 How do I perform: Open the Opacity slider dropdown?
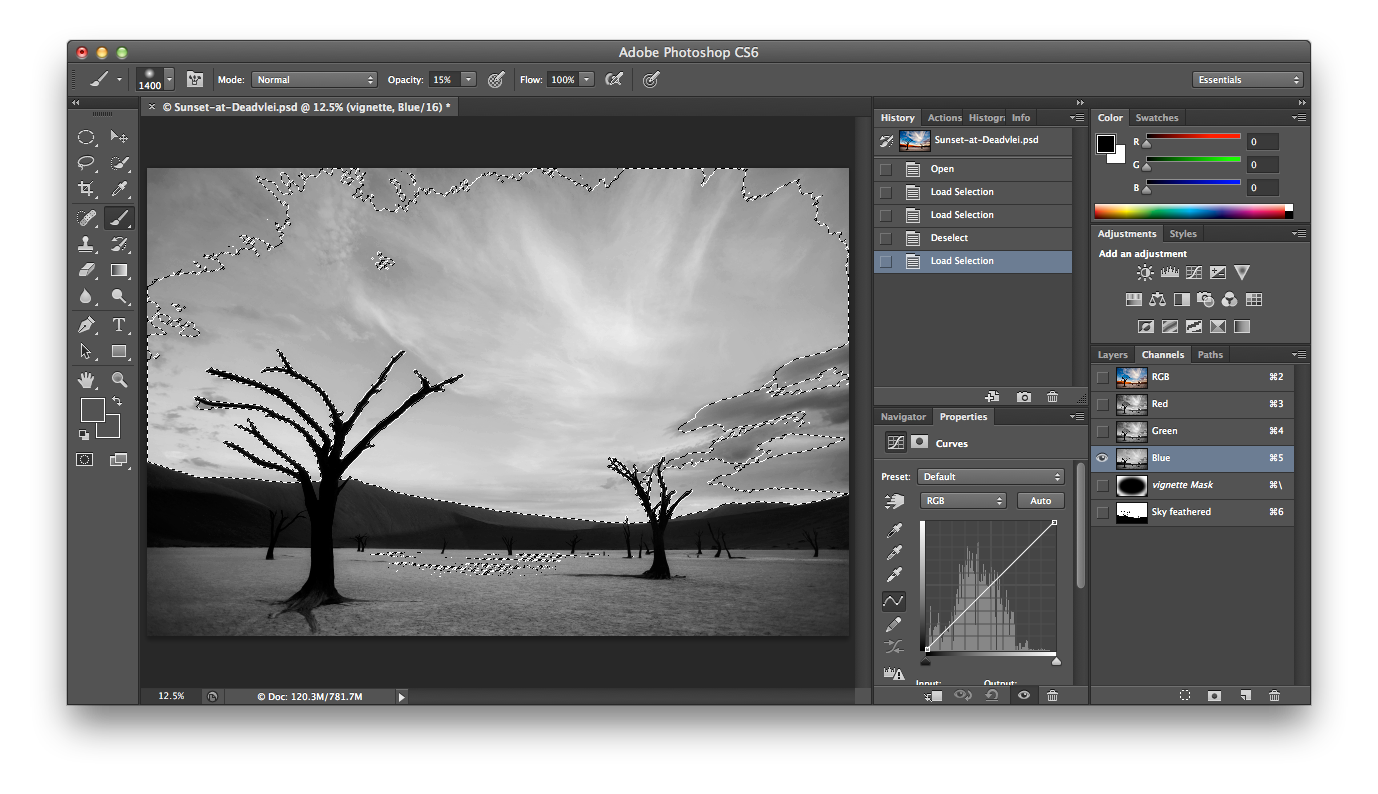point(469,79)
